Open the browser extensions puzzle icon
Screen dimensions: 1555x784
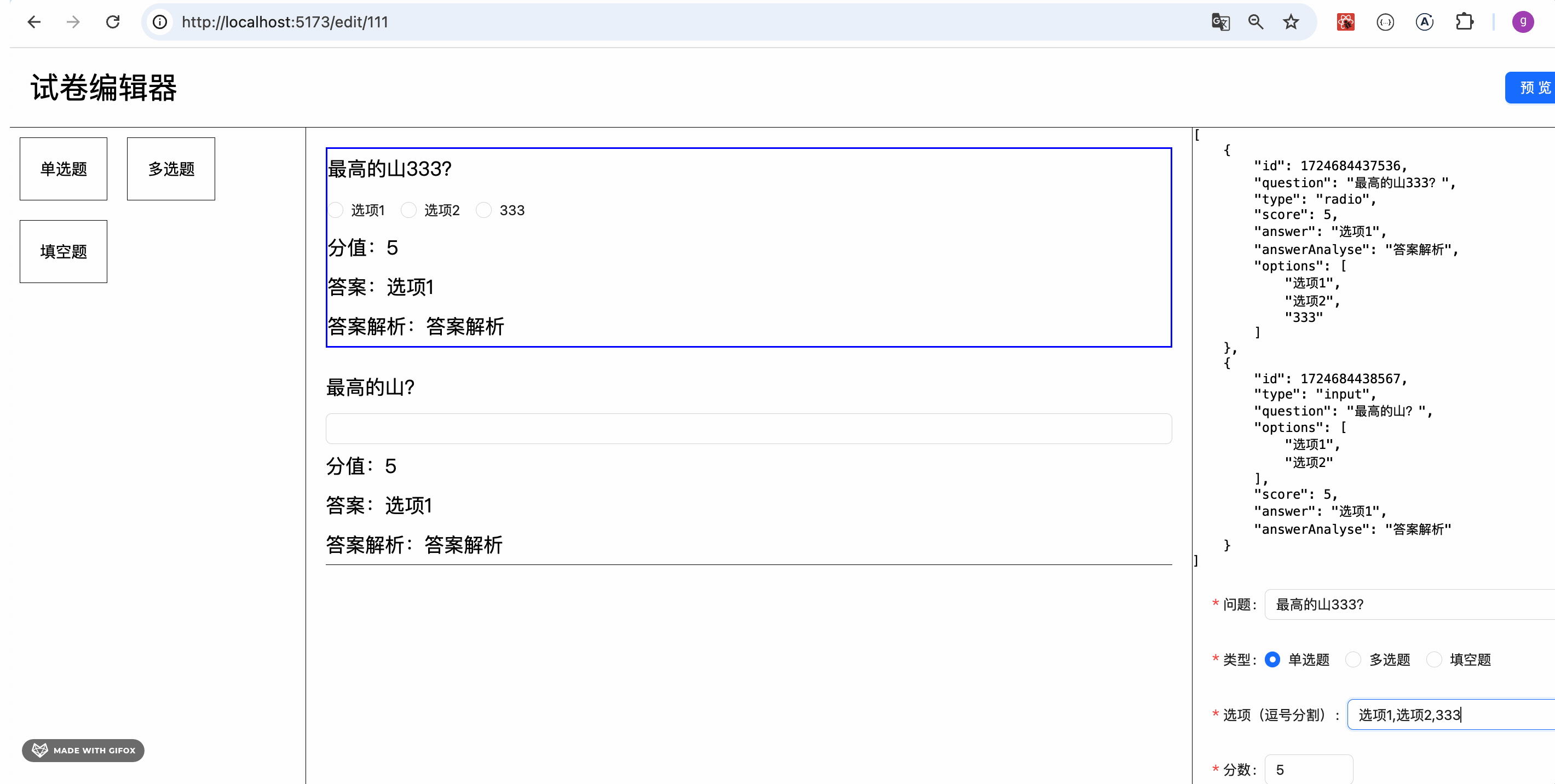click(1465, 22)
